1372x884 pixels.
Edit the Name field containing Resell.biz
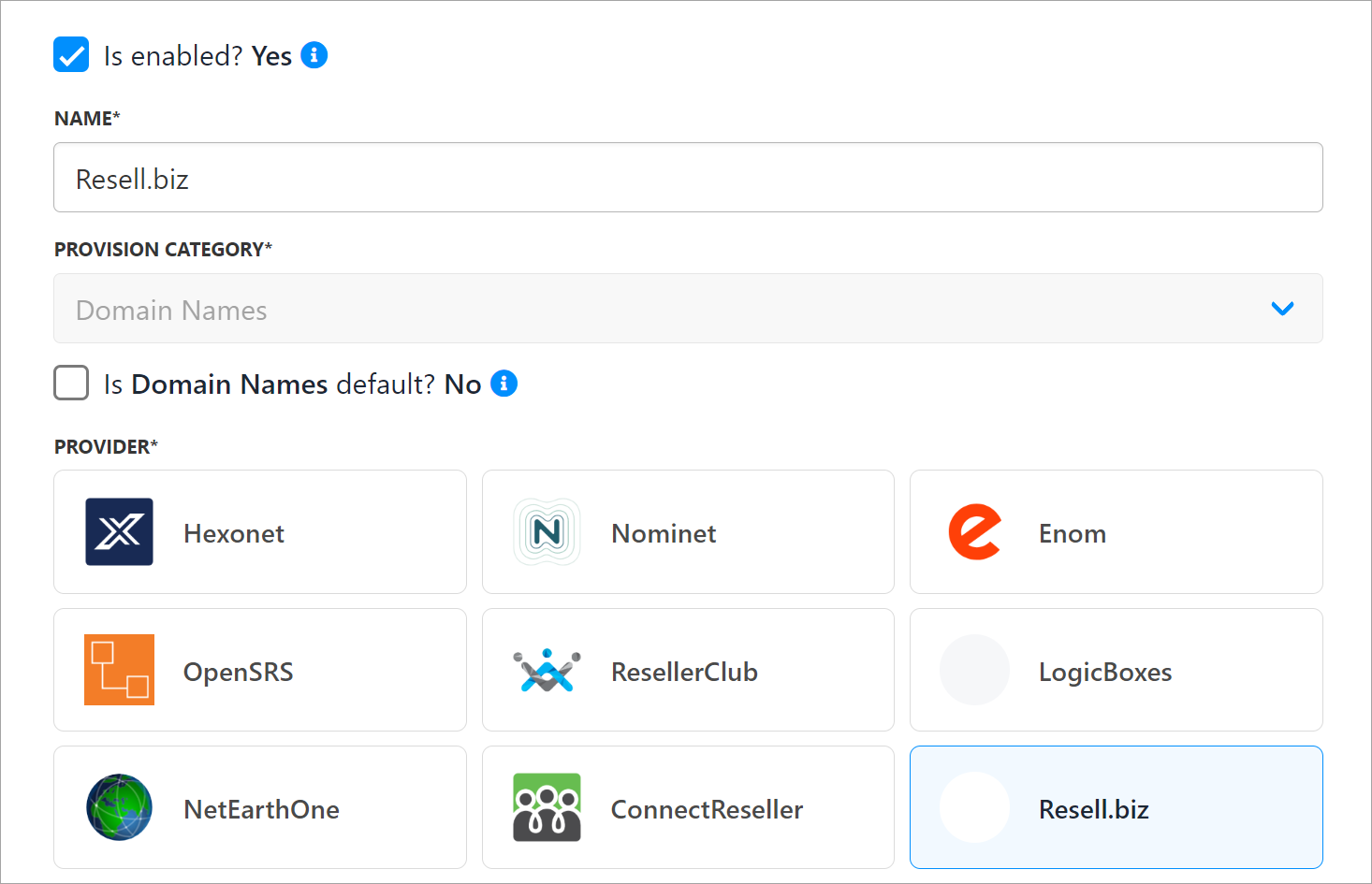click(688, 178)
